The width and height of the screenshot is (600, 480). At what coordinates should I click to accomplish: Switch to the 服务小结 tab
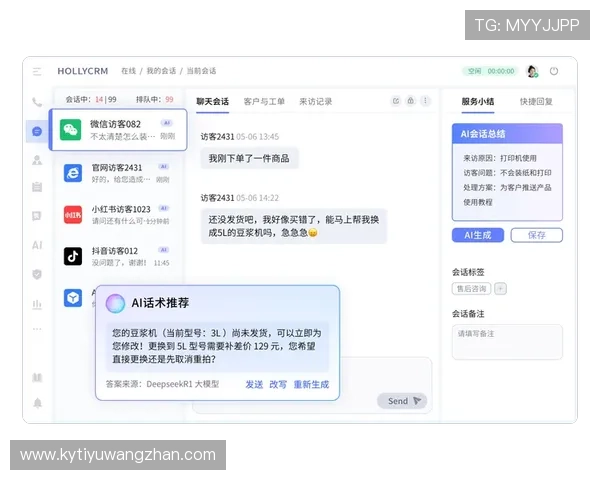tap(478, 101)
